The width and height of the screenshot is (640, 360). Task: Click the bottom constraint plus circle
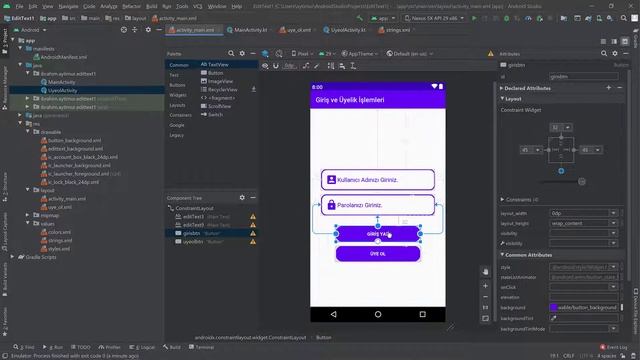pos(561,171)
